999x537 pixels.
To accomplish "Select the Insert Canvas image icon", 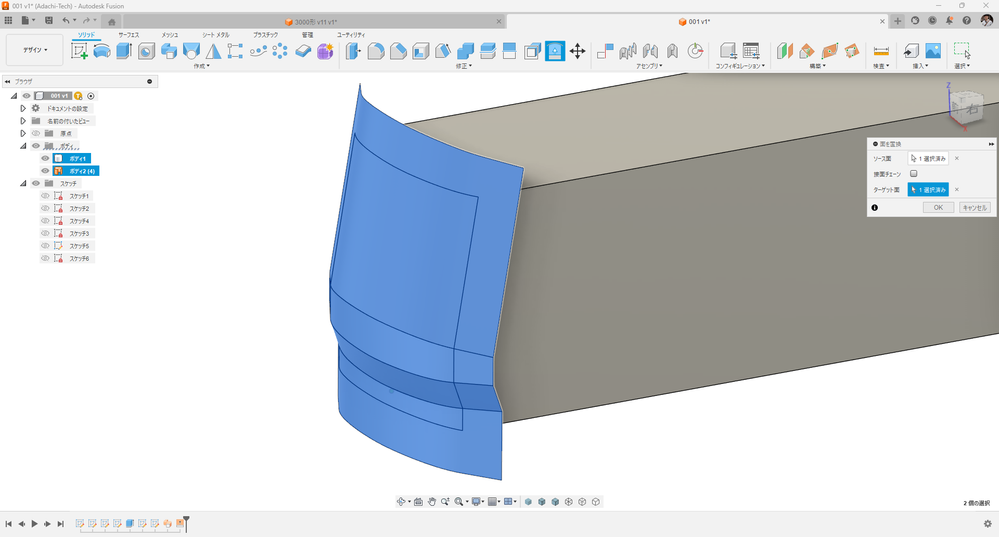I will 933,51.
